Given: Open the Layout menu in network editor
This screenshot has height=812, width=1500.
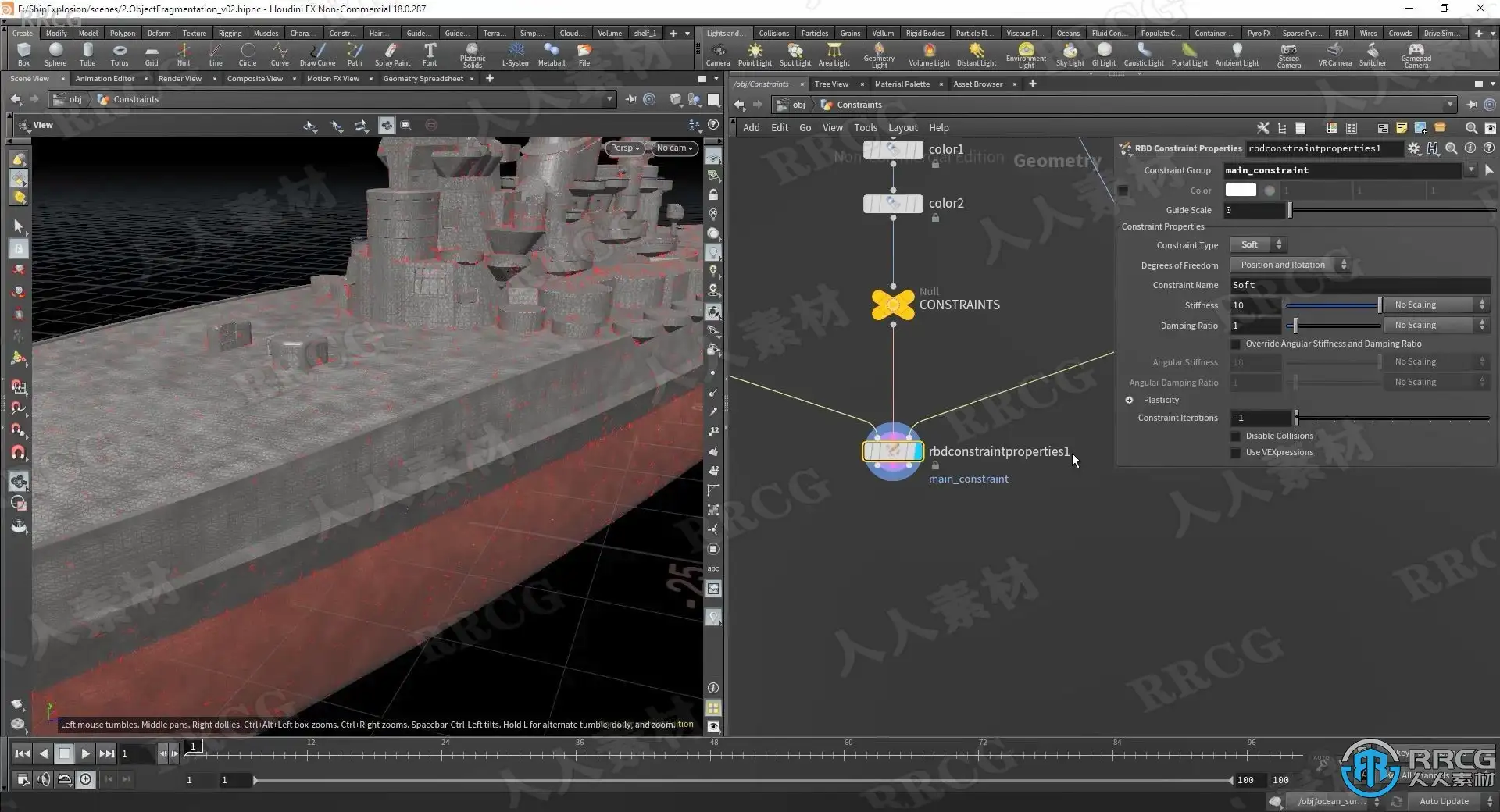Looking at the screenshot, I should tap(902, 128).
